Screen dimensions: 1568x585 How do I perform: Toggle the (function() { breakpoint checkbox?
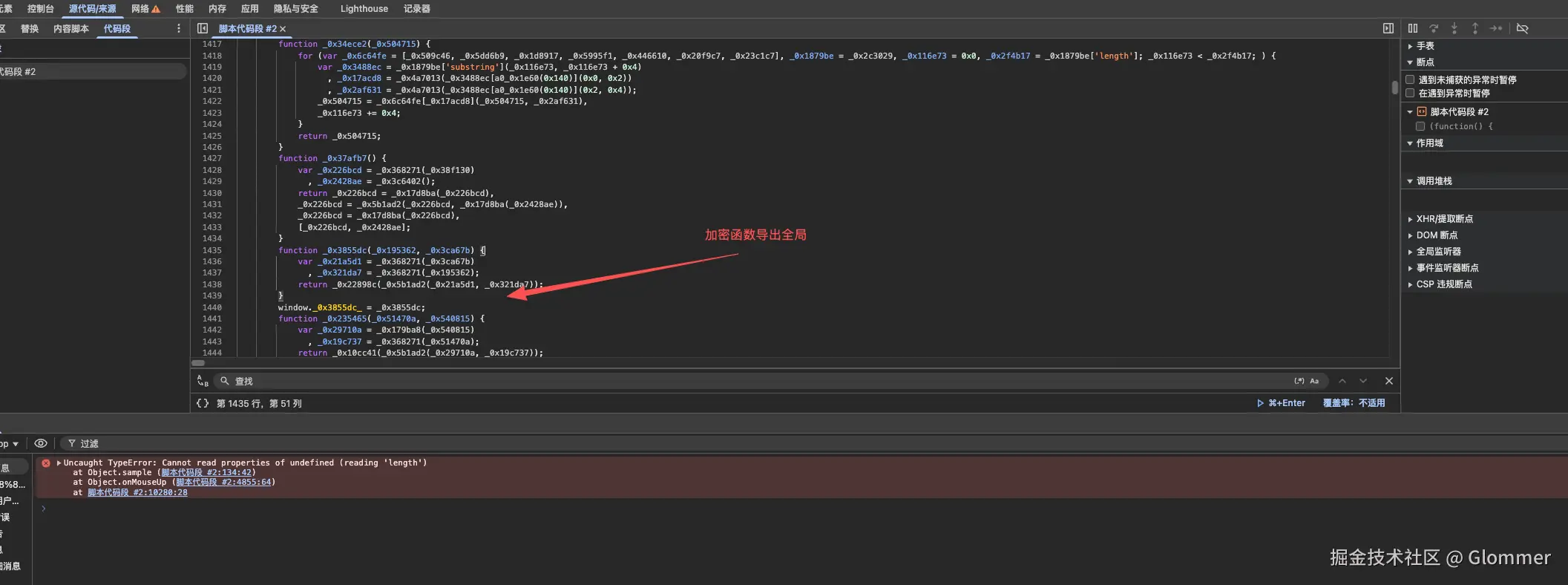(1420, 126)
